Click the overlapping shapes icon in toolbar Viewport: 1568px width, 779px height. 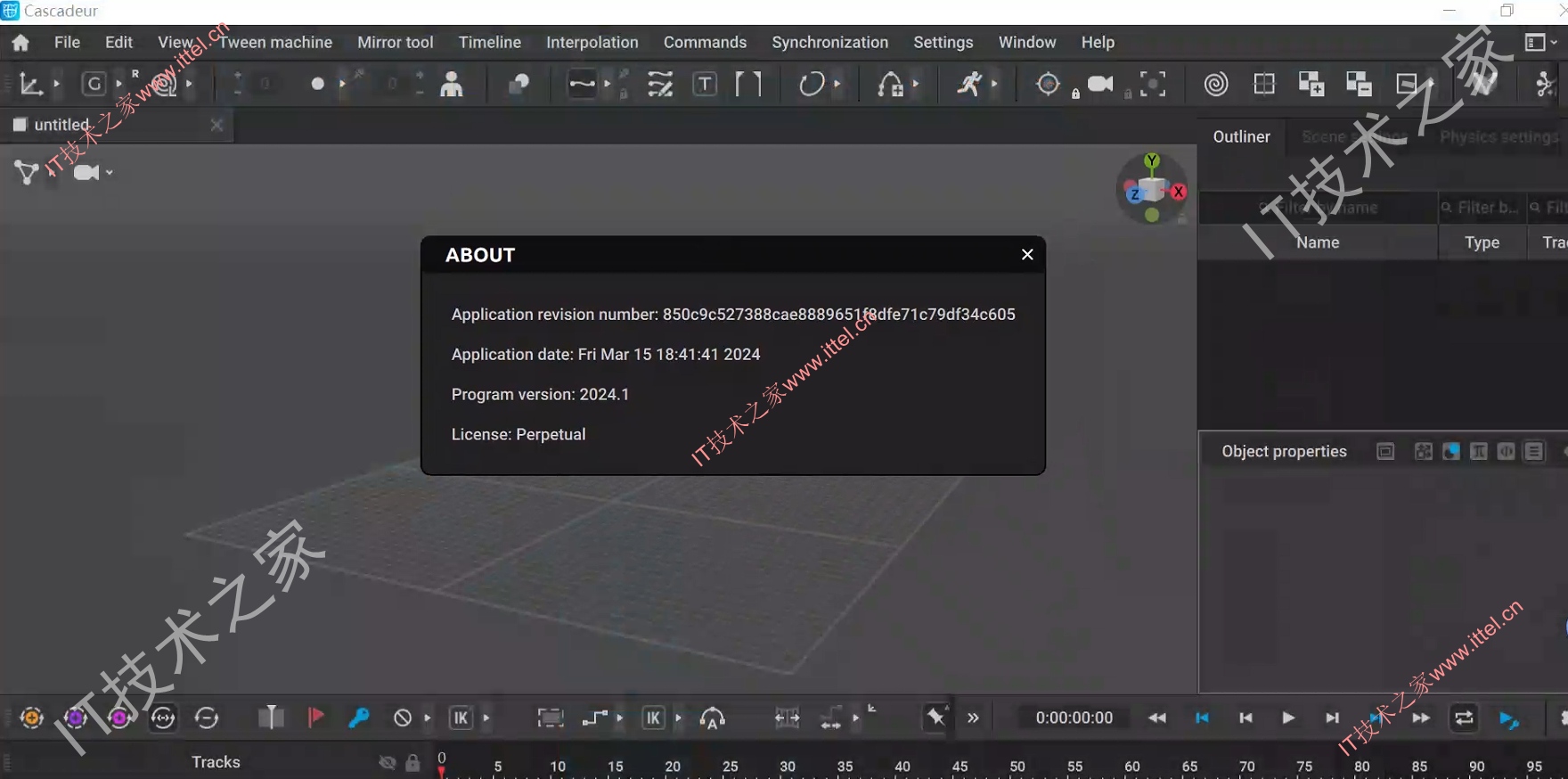pos(519,85)
